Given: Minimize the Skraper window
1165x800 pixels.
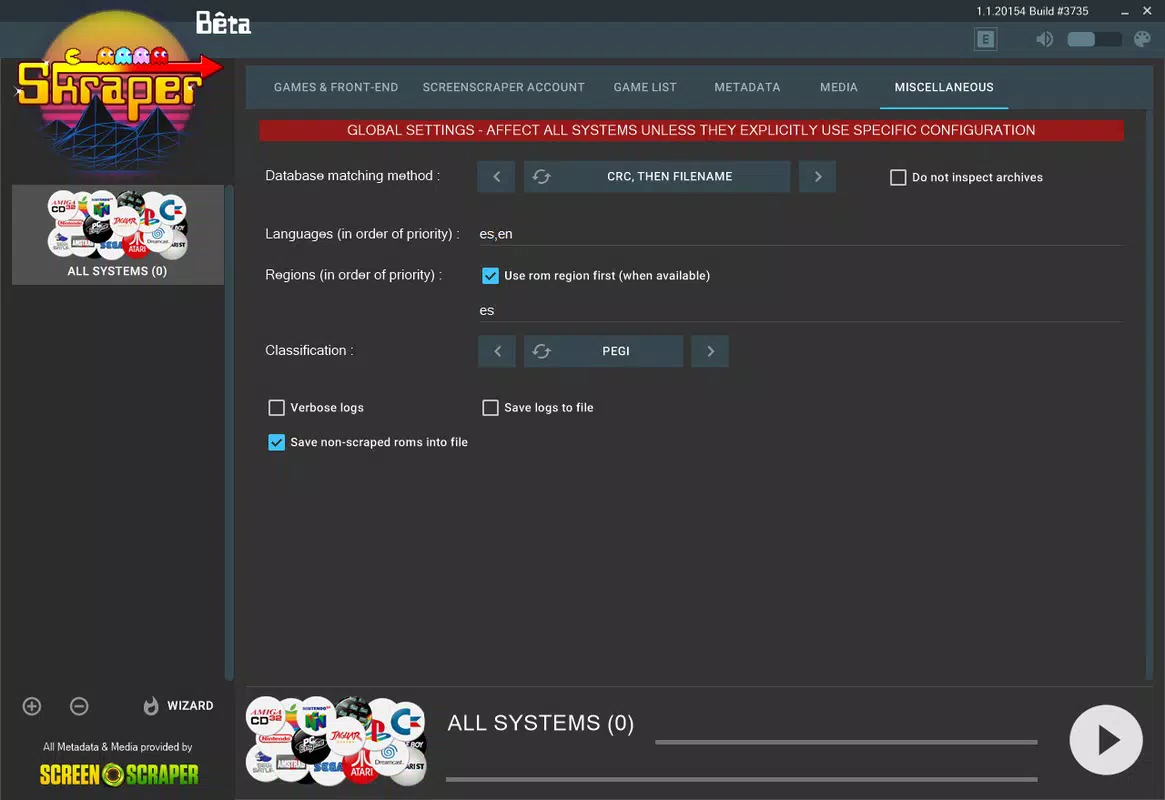Looking at the screenshot, I should [x=1125, y=12].
